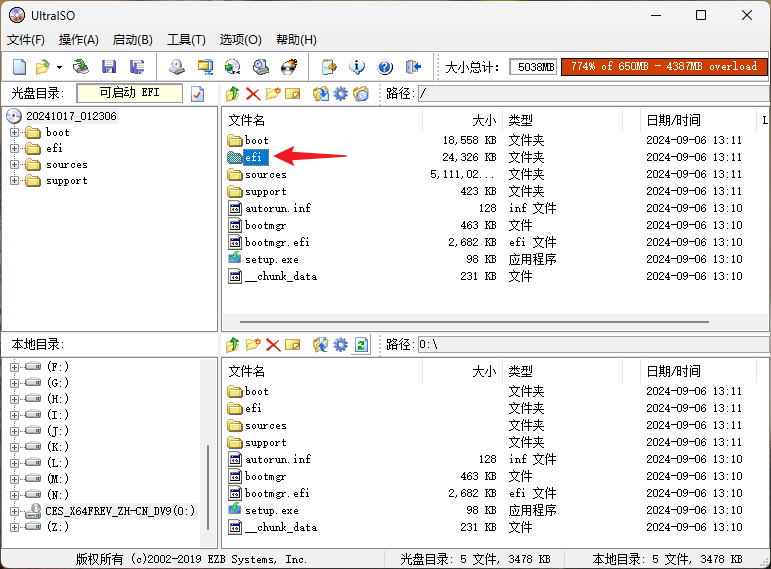Click the add-to-image icon in local pane
771x569 pixels.
click(x=321, y=345)
